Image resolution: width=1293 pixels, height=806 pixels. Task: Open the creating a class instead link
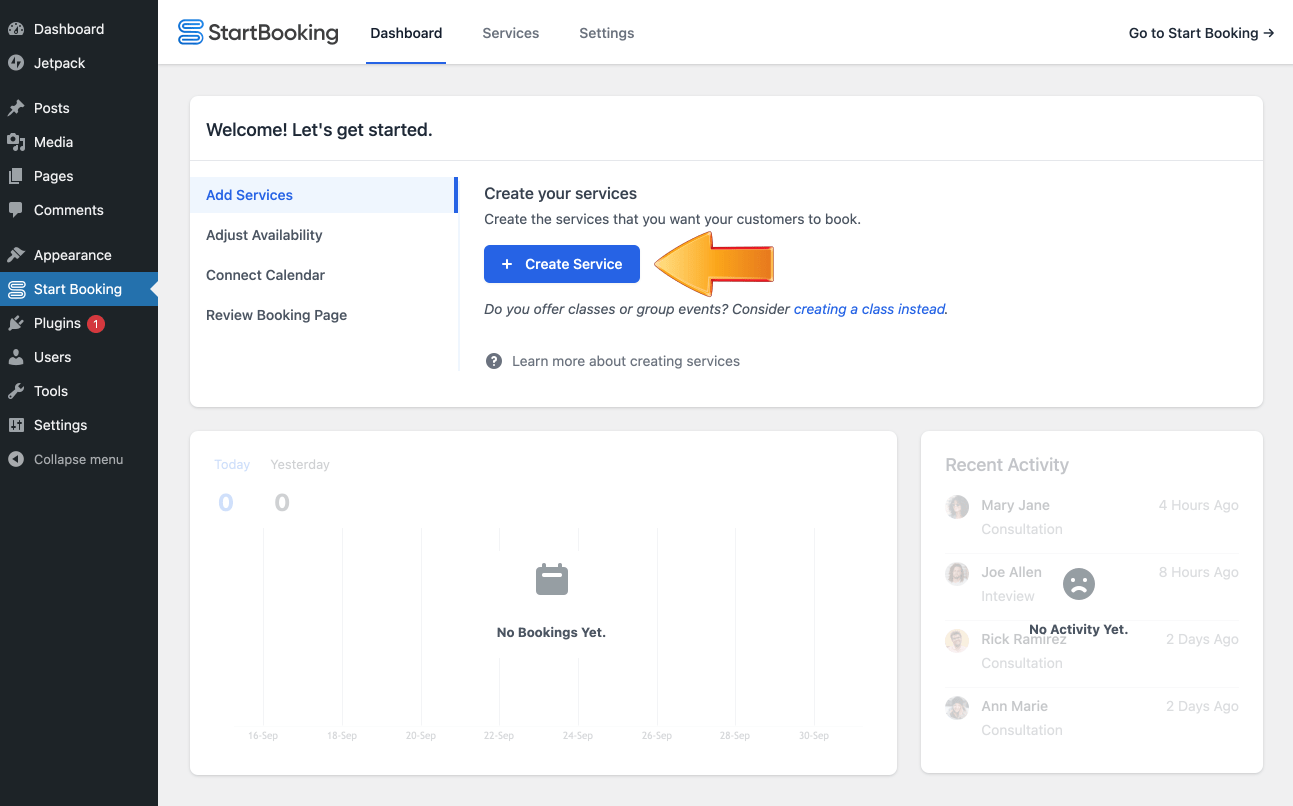pyautogui.click(x=869, y=309)
